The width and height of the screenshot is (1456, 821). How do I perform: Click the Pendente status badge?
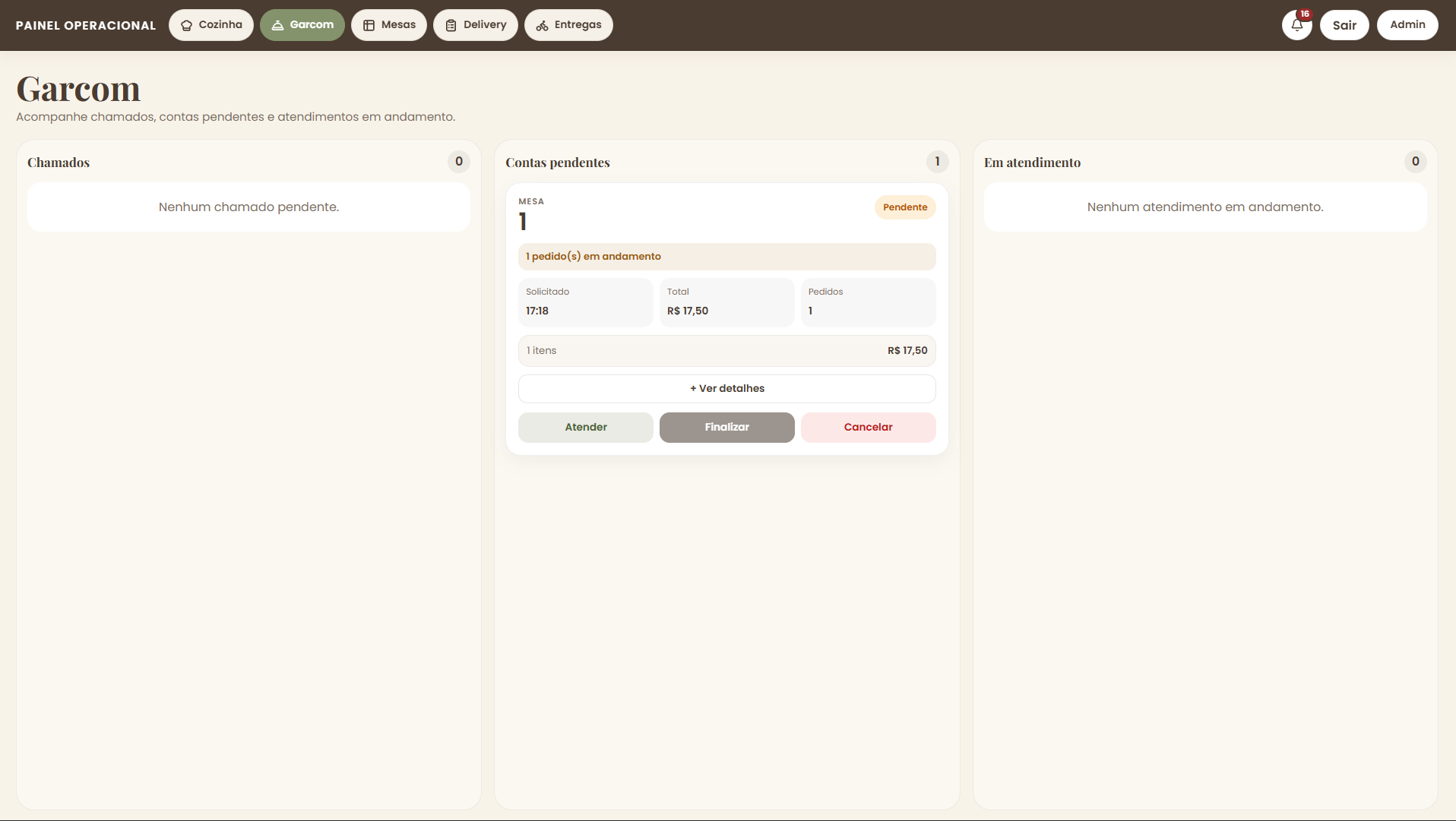pos(905,207)
